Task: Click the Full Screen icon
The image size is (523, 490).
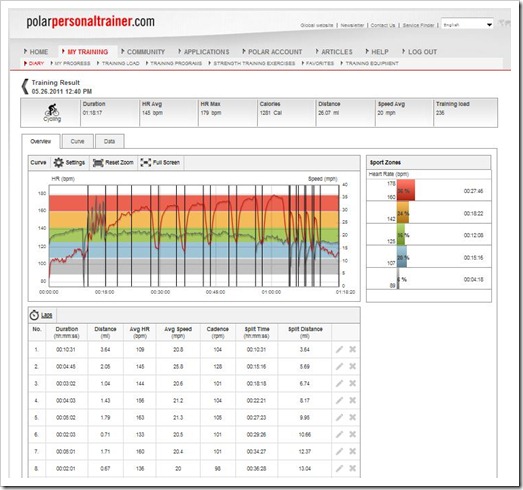Action: pos(146,162)
